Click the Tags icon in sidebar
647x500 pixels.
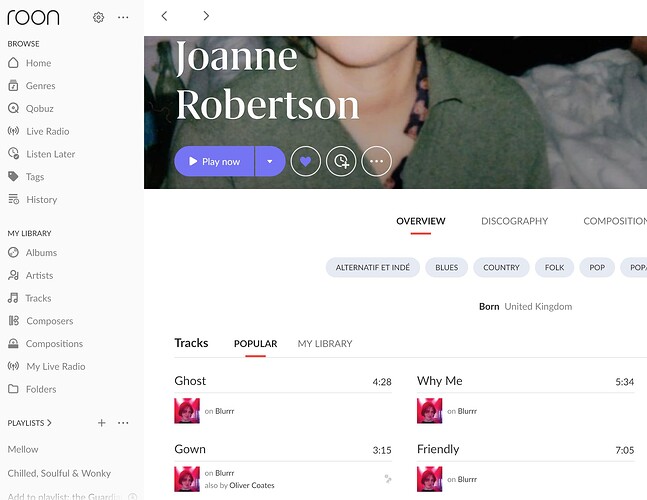click(13, 177)
